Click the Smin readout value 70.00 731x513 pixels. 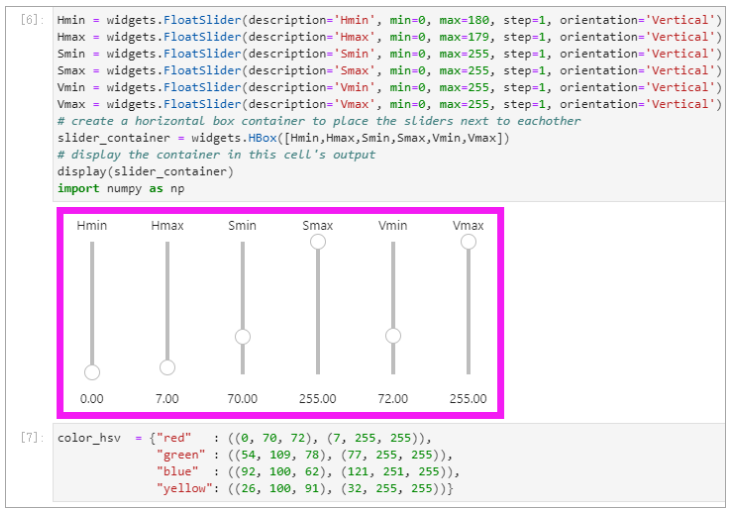pyautogui.click(x=242, y=399)
